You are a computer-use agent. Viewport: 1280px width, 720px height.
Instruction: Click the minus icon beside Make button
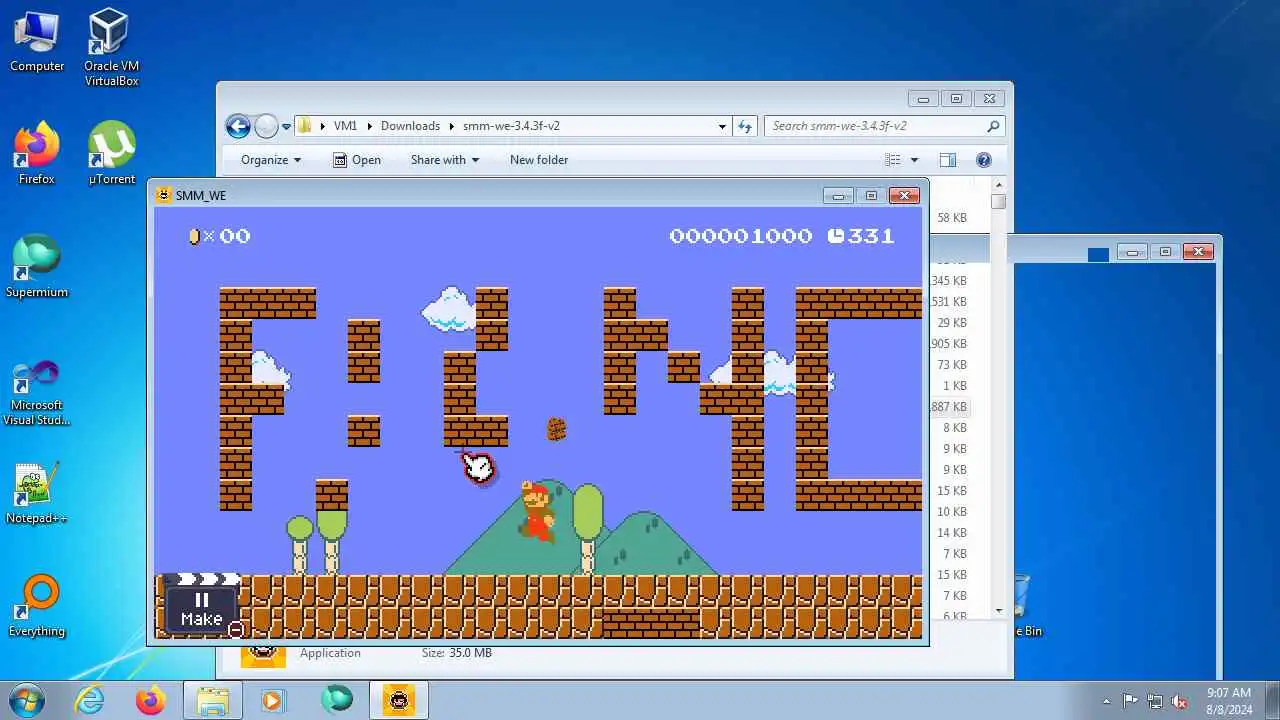point(236,630)
